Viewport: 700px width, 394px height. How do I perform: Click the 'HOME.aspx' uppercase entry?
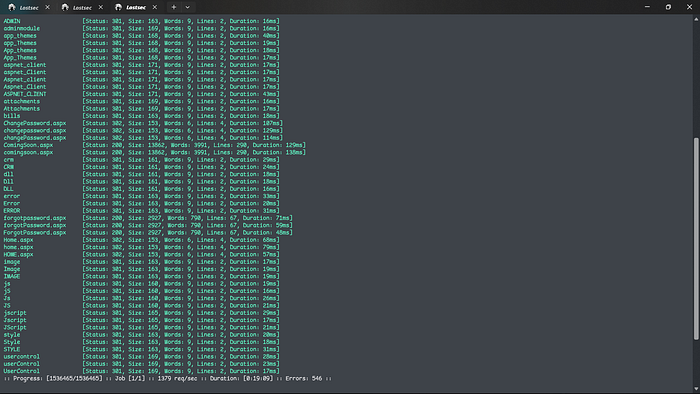point(18,254)
